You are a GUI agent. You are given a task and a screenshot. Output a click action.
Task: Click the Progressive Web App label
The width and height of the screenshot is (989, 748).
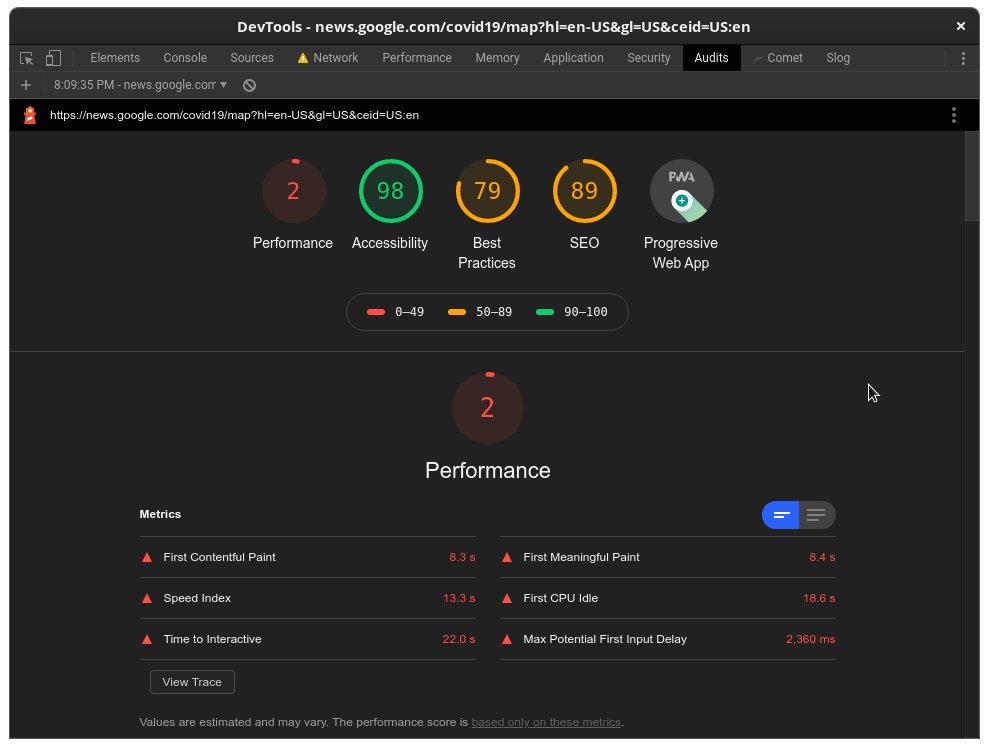click(681, 253)
